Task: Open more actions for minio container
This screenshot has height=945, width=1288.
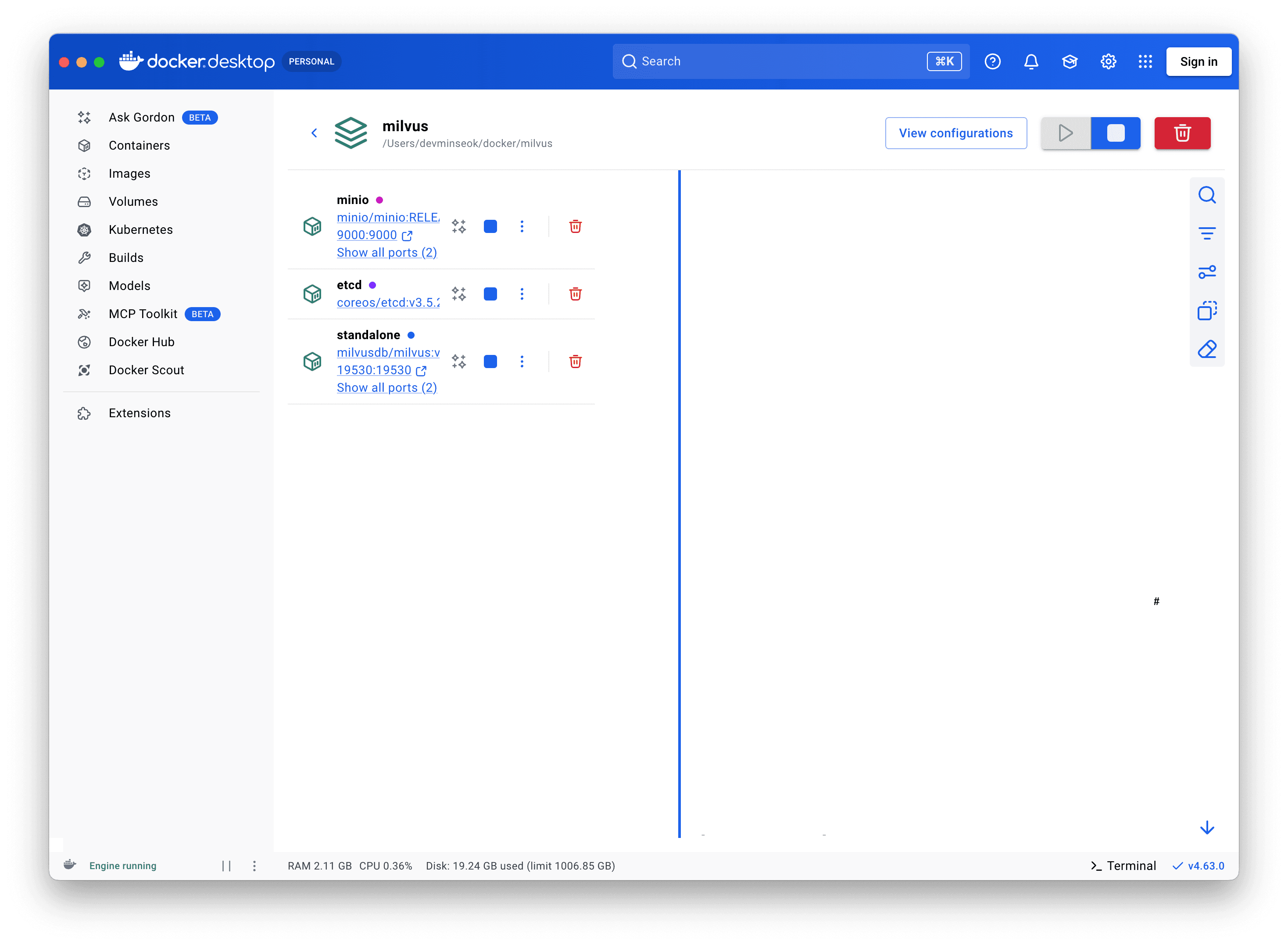Action: pyautogui.click(x=522, y=226)
